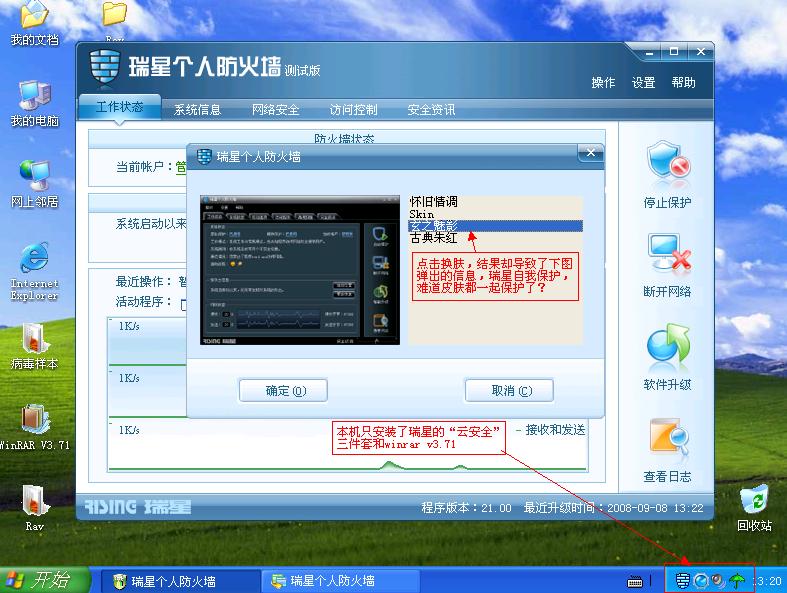Select the 玄之魅影 skin entry

click(x=496, y=226)
